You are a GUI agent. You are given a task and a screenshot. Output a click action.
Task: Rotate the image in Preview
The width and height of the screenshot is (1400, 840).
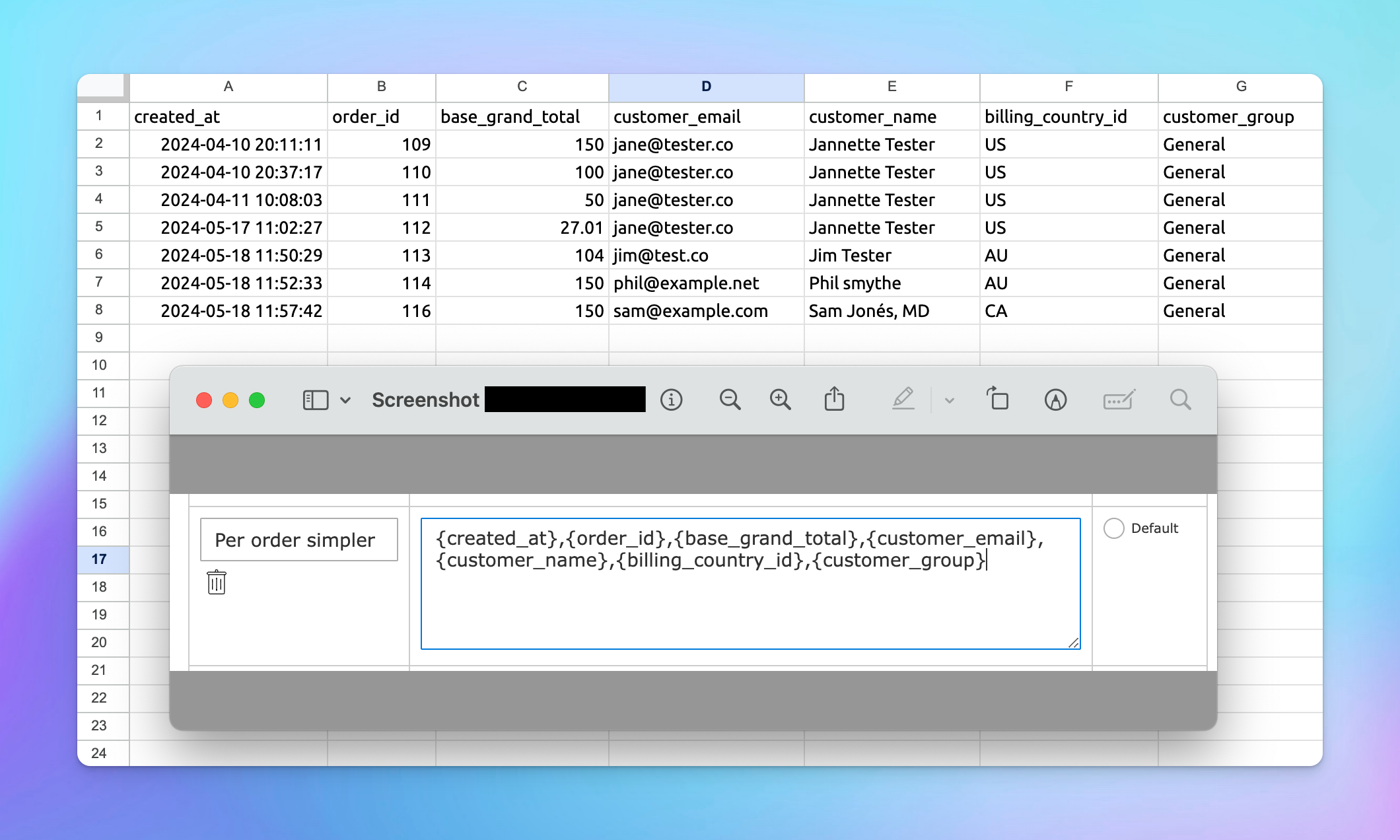click(998, 399)
